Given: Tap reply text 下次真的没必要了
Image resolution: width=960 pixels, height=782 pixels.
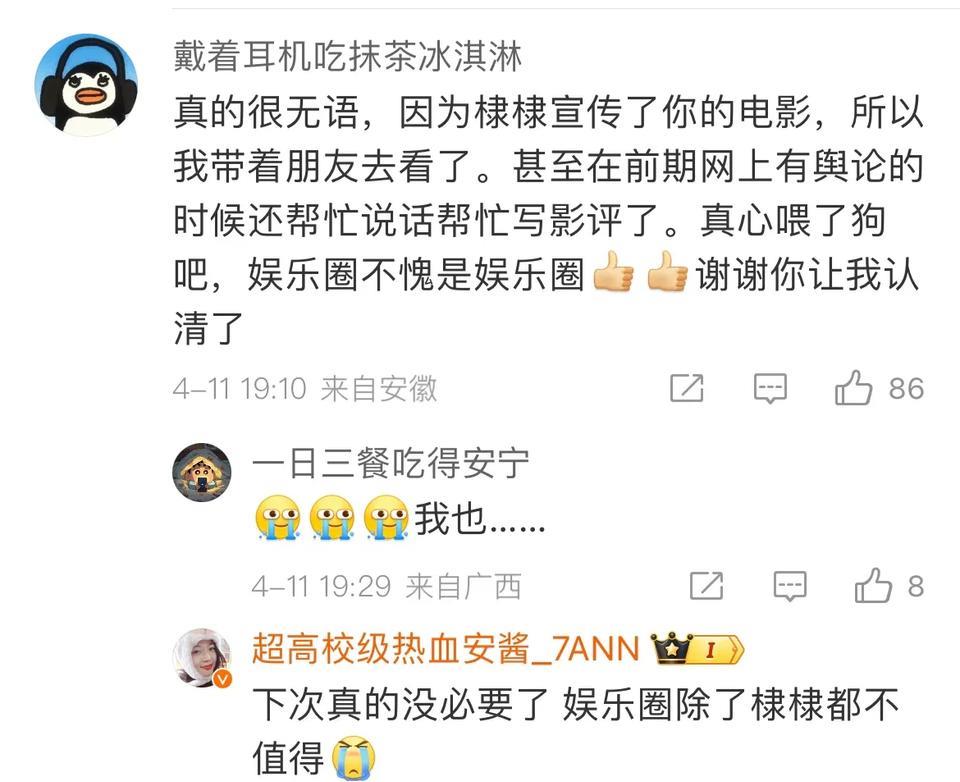Looking at the screenshot, I should point(400,704).
